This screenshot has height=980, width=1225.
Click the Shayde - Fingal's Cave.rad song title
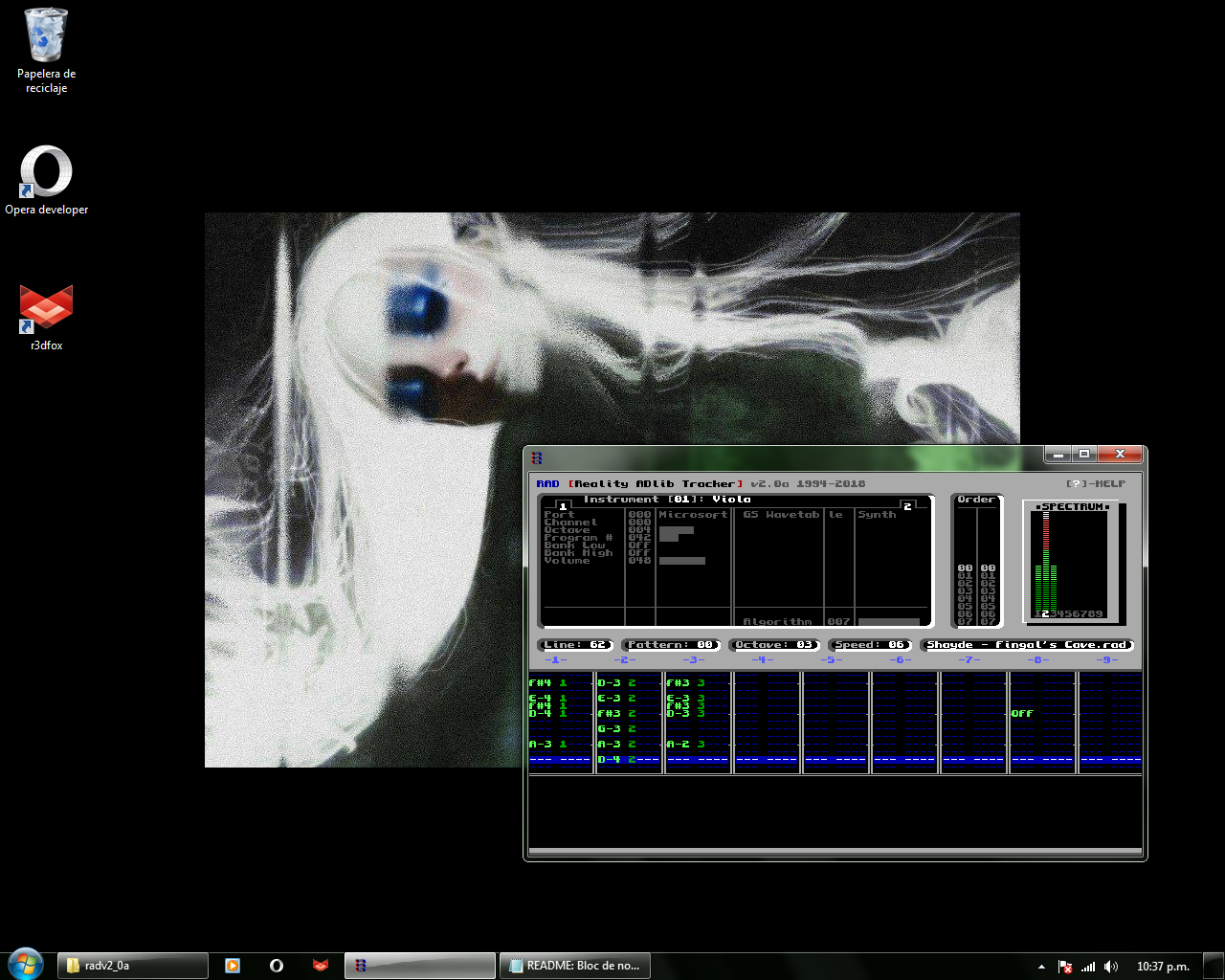pos(1027,644)
